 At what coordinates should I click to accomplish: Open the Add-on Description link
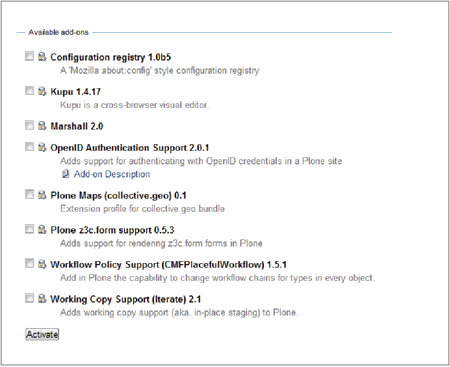(112, 174)
